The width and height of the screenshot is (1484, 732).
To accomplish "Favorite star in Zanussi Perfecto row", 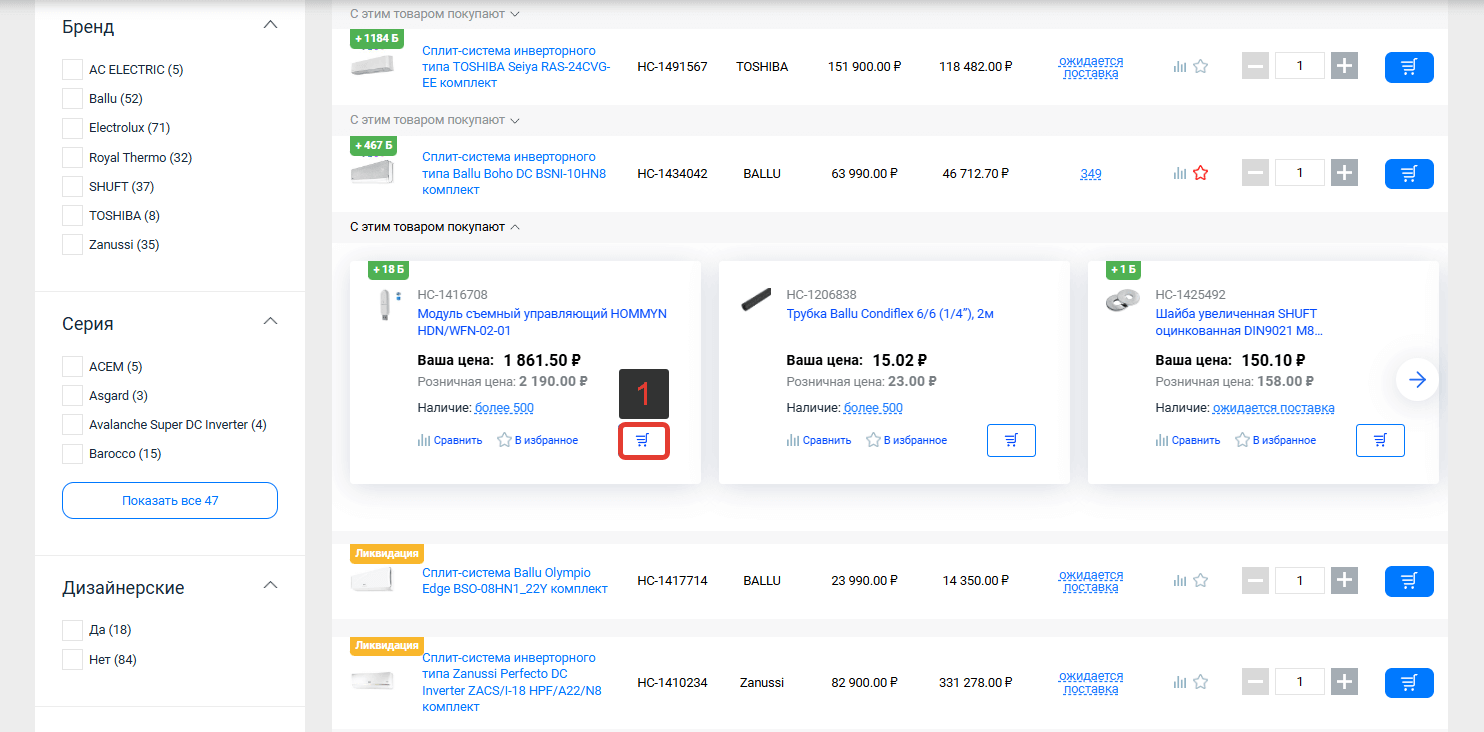I will [x=1201, y=682].
